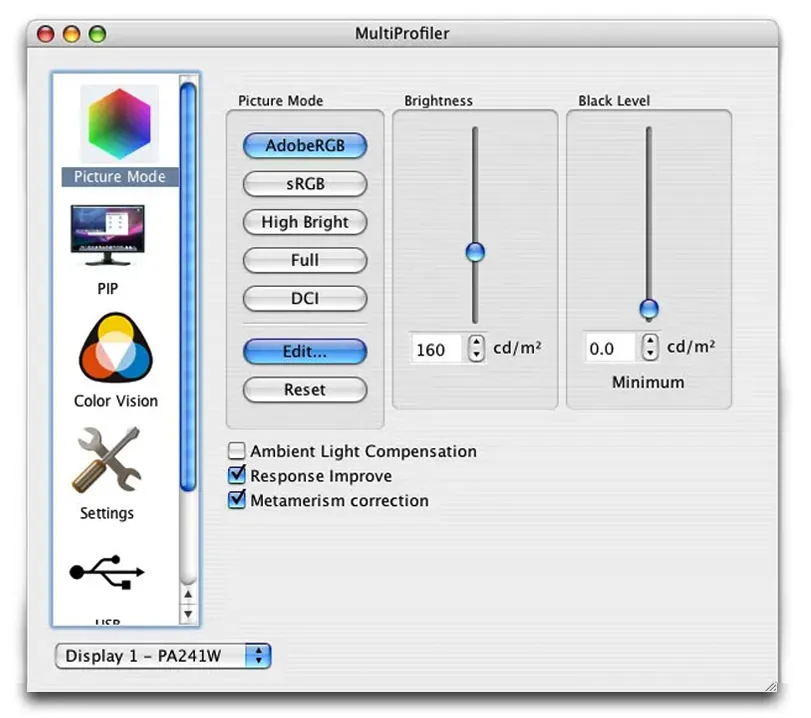Decrease brightness with the stepper down arrow
Image resolution: width=811 pixels, height=718 pixels.
coord(476,355)
